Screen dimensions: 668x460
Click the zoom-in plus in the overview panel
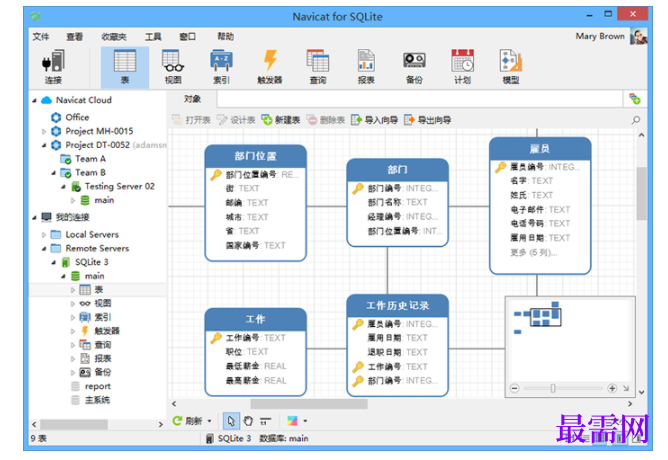(x=612, y=388)
